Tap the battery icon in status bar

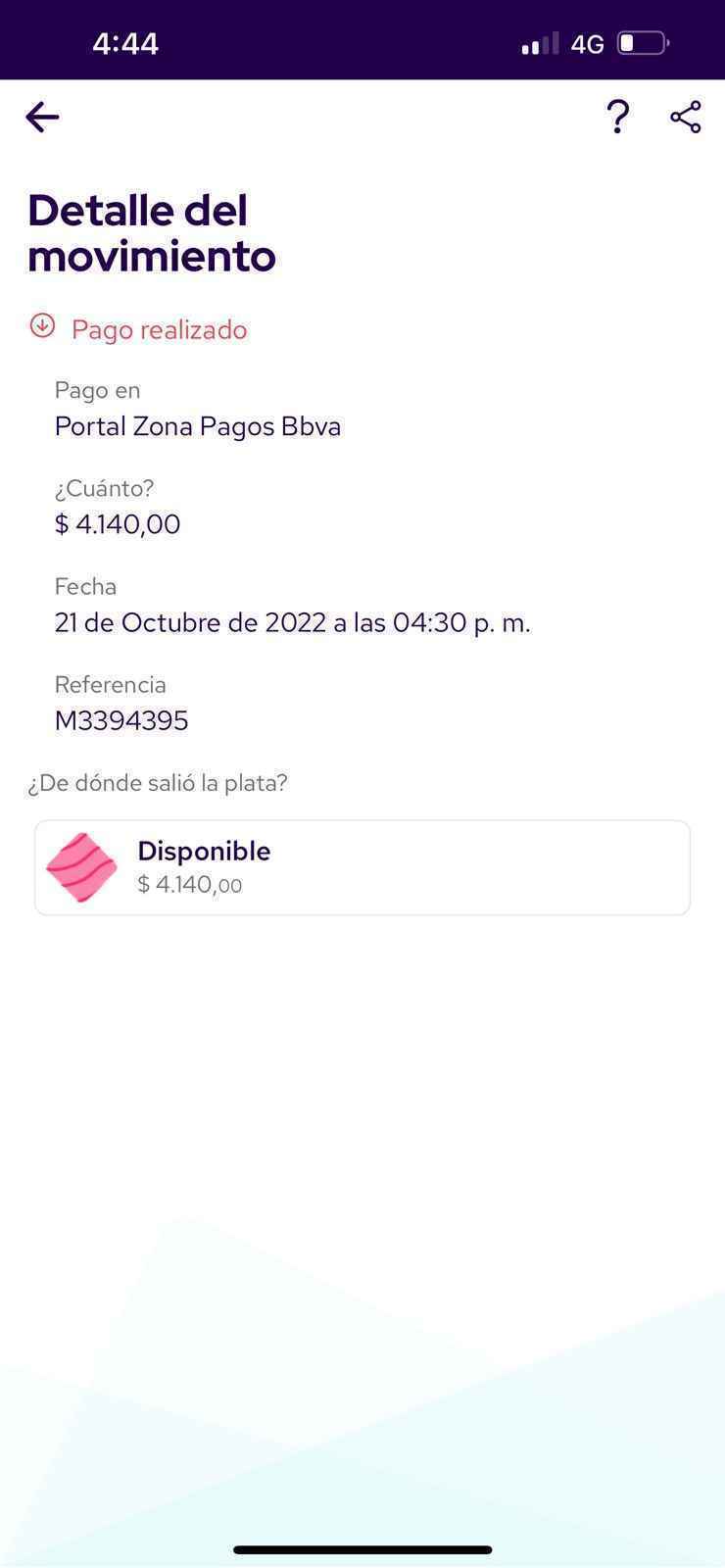click(x=643, y=43)
